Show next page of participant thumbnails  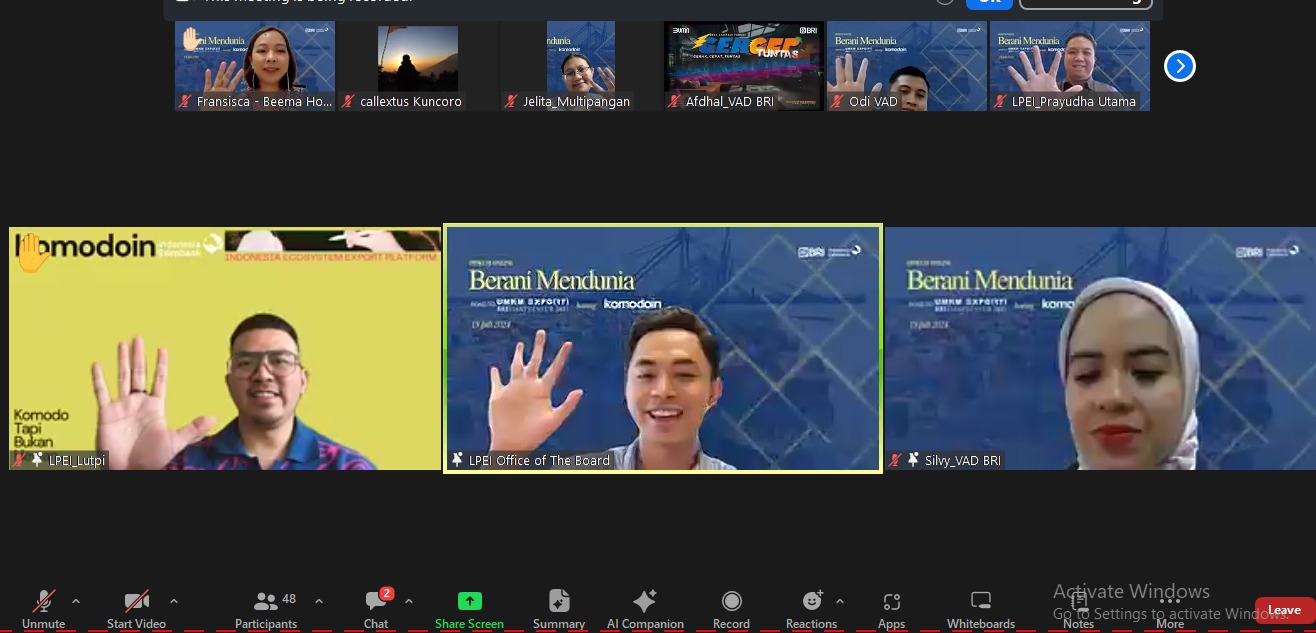point(1180,66)
